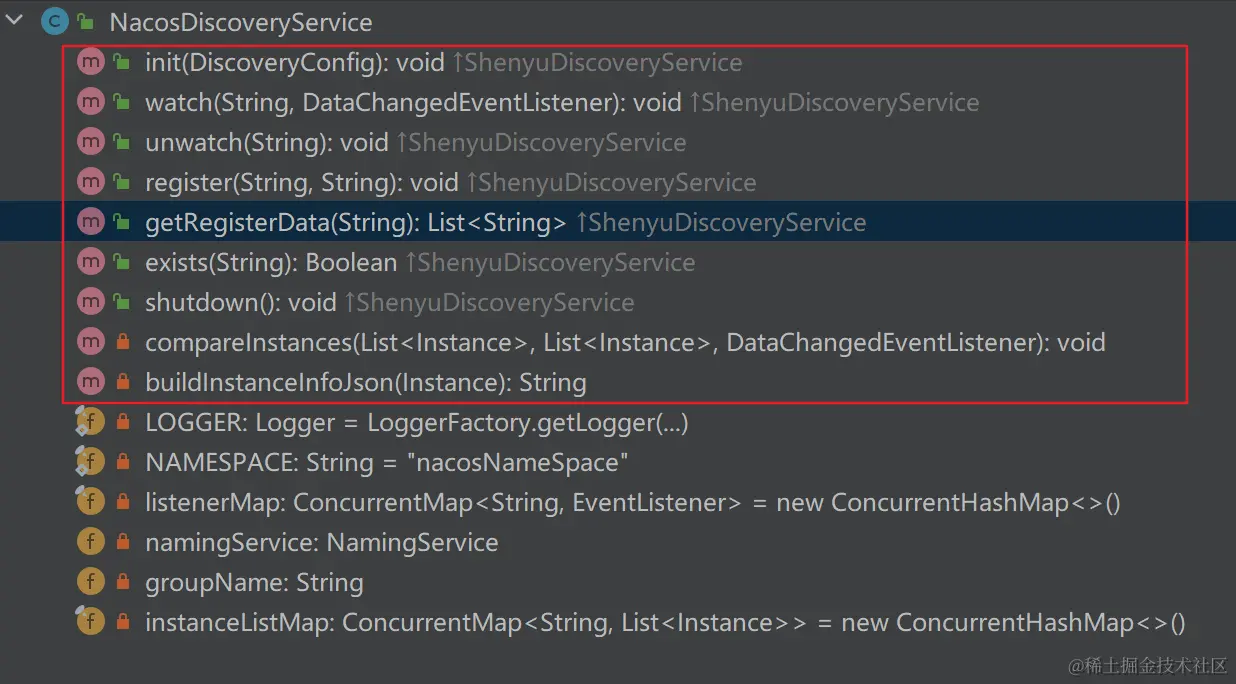Image resolution: width=1236 pixels, height=684 pixels.
Task: Collapse the NacosDiscoveryService class node
Action: 15,21
